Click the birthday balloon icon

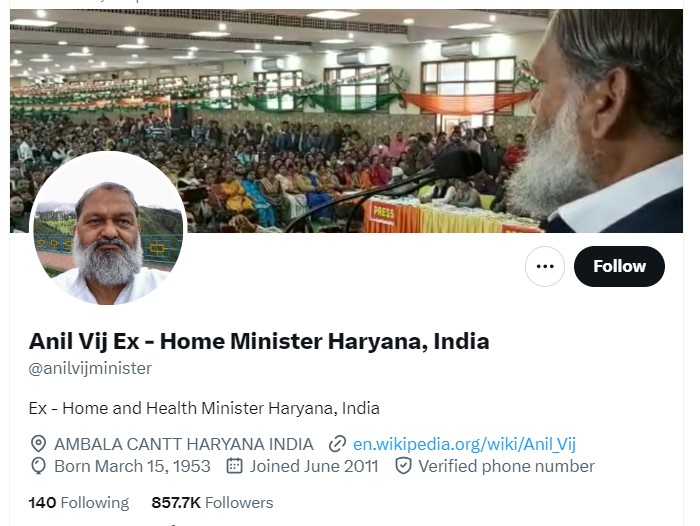(38, 466)
